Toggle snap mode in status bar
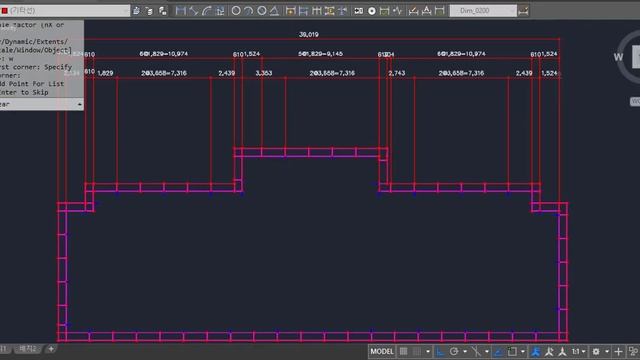The width and height of the screenshot is (640, 360). [417, 351]
